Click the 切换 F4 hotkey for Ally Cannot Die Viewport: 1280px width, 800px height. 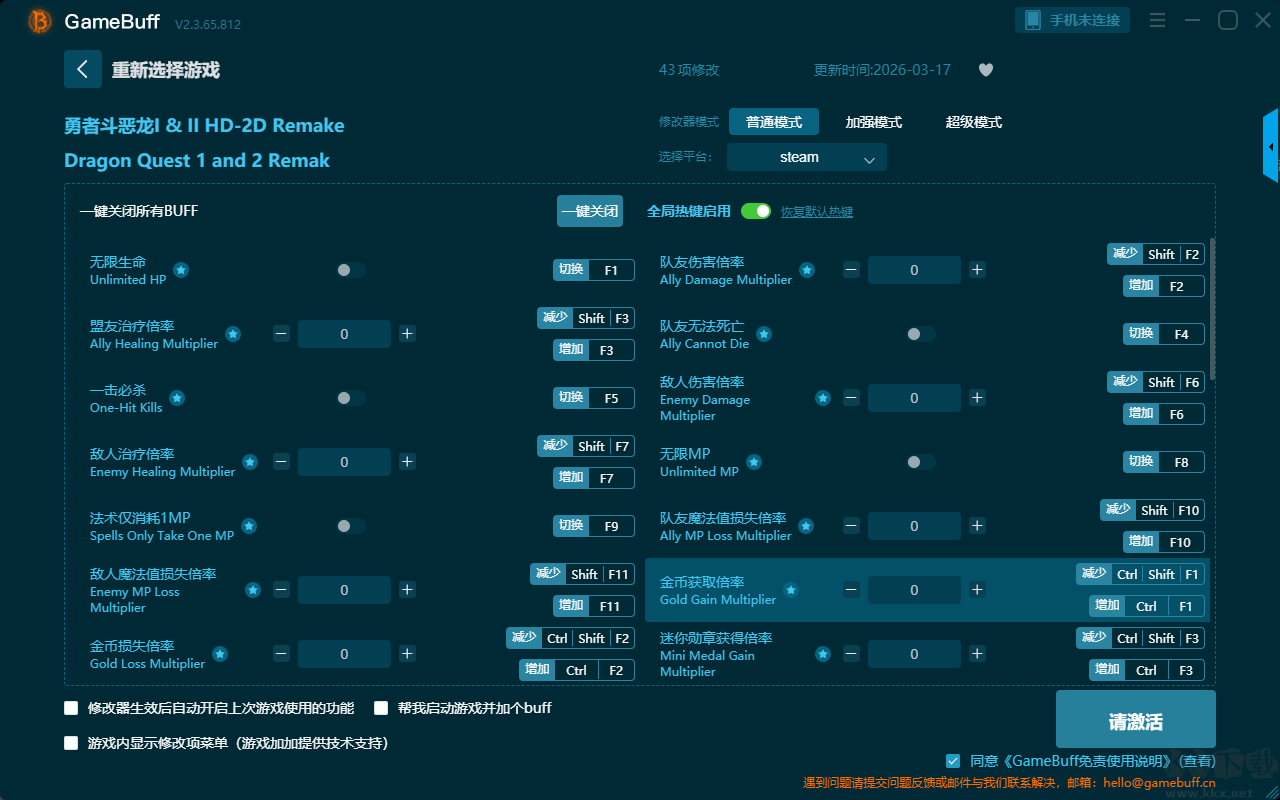[x=1164, y=334]
